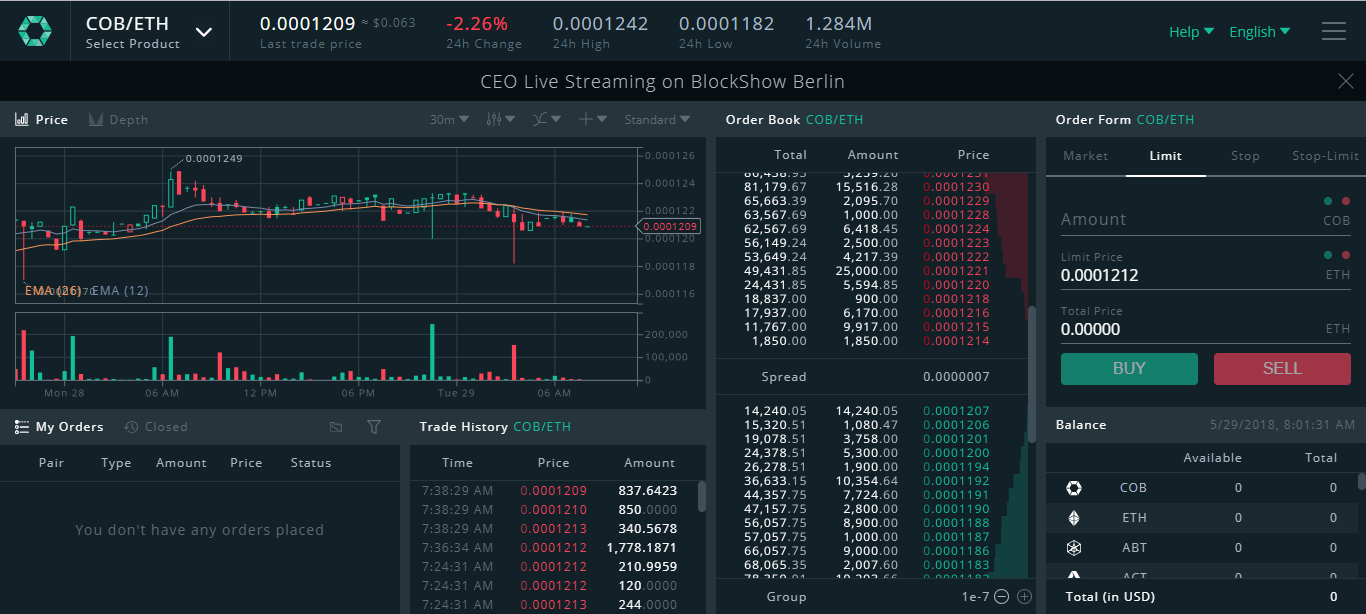The image size is (1366, 614).
Task: Click the Price bar-chart icon
Action: [x=21, y=119]
